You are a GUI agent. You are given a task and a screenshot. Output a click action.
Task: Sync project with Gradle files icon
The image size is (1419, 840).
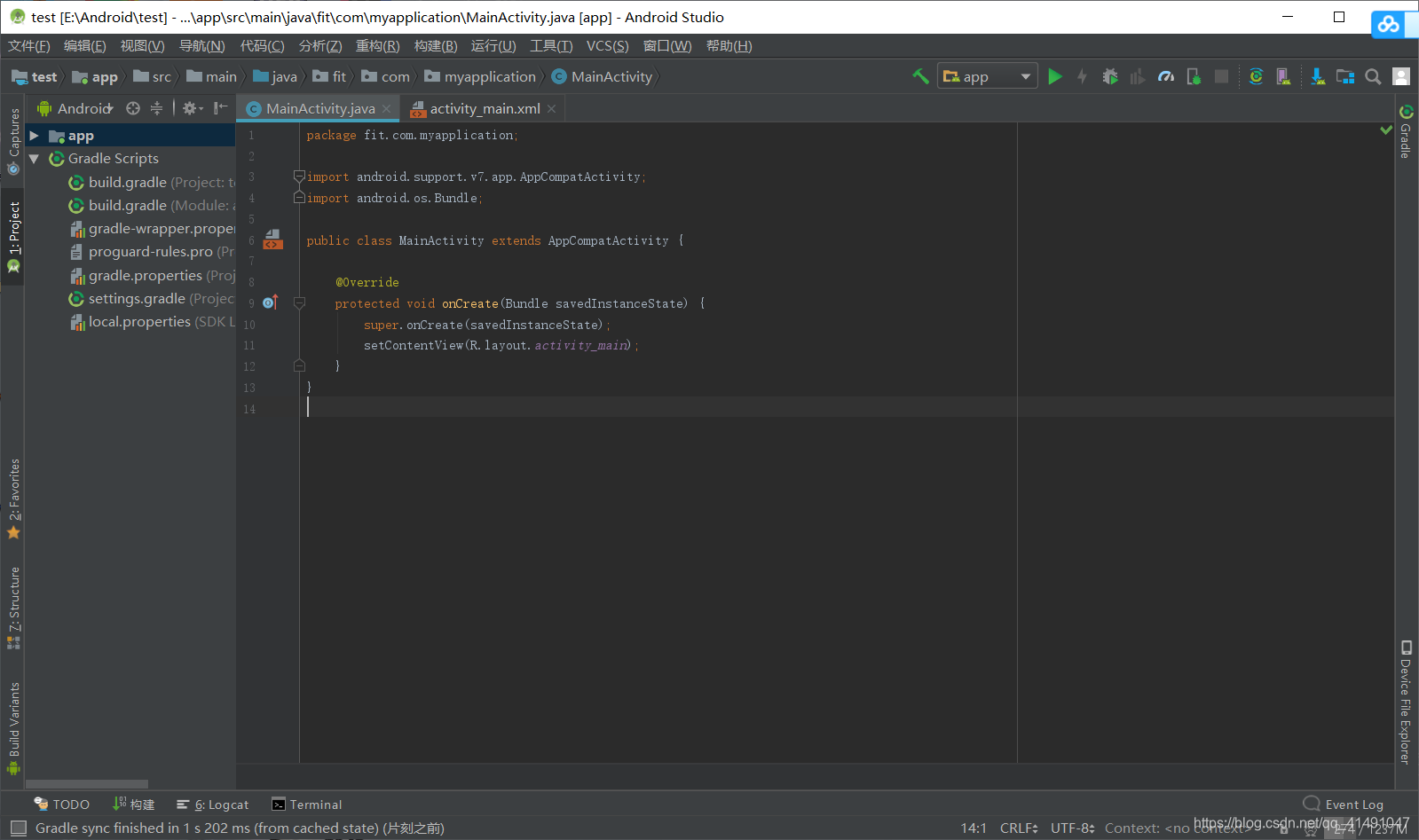[x=1256, y=76]
